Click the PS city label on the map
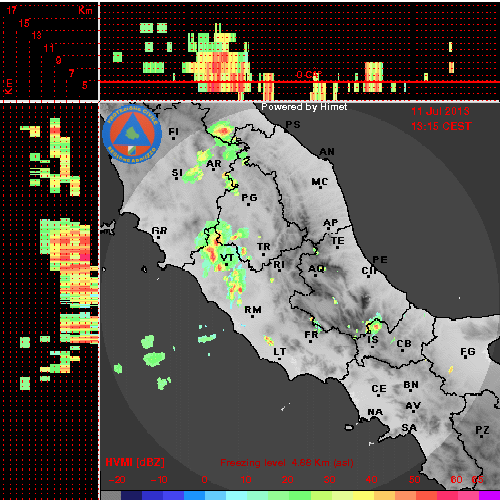The height and width of the screenshot is (500, 500). pyautogui.click(x=293, y=125)
